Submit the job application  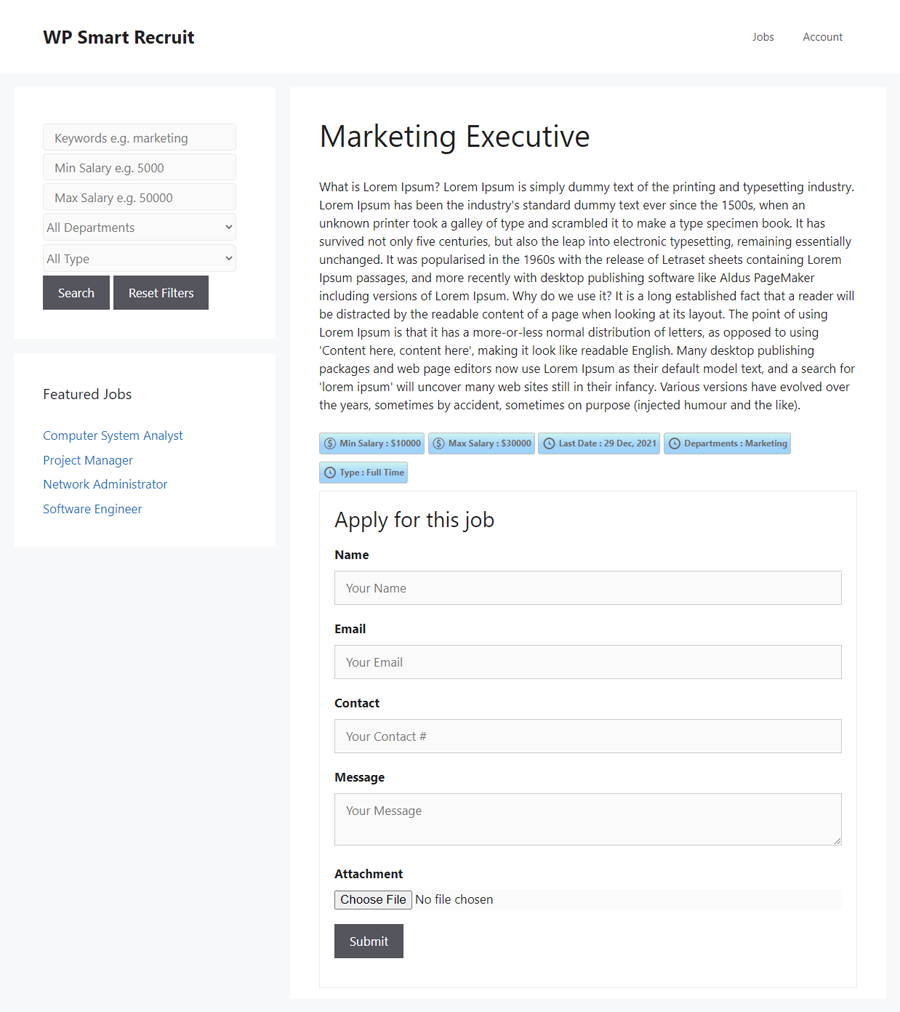point(369,941)
